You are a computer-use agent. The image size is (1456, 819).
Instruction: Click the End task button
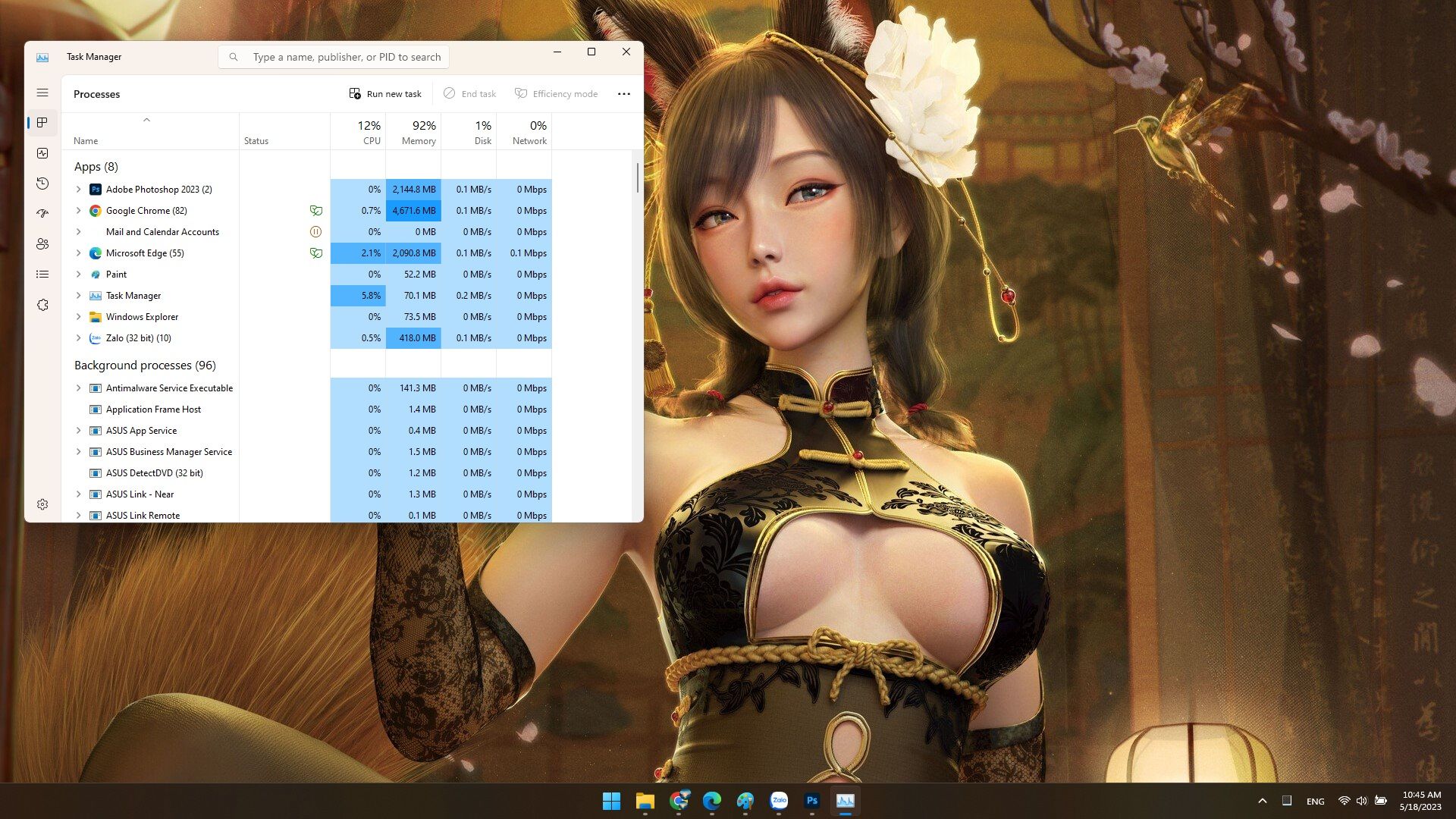coord(470,94)
